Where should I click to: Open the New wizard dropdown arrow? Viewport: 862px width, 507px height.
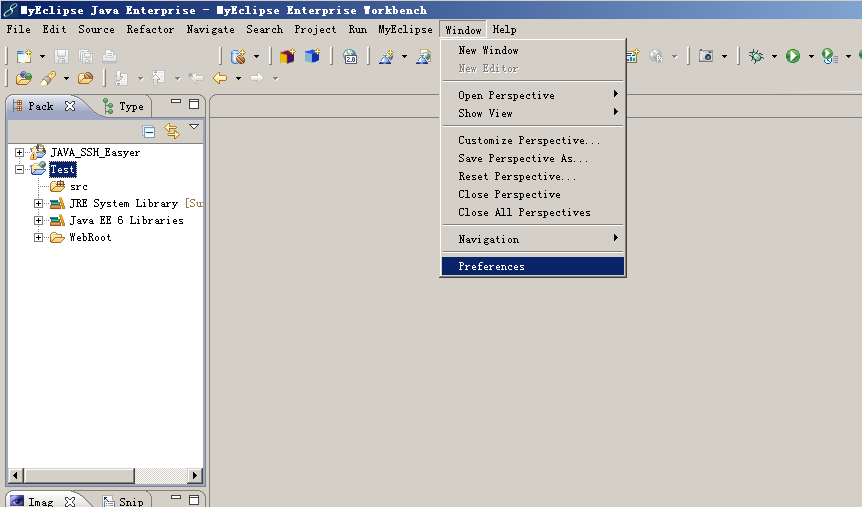point(42,56)
